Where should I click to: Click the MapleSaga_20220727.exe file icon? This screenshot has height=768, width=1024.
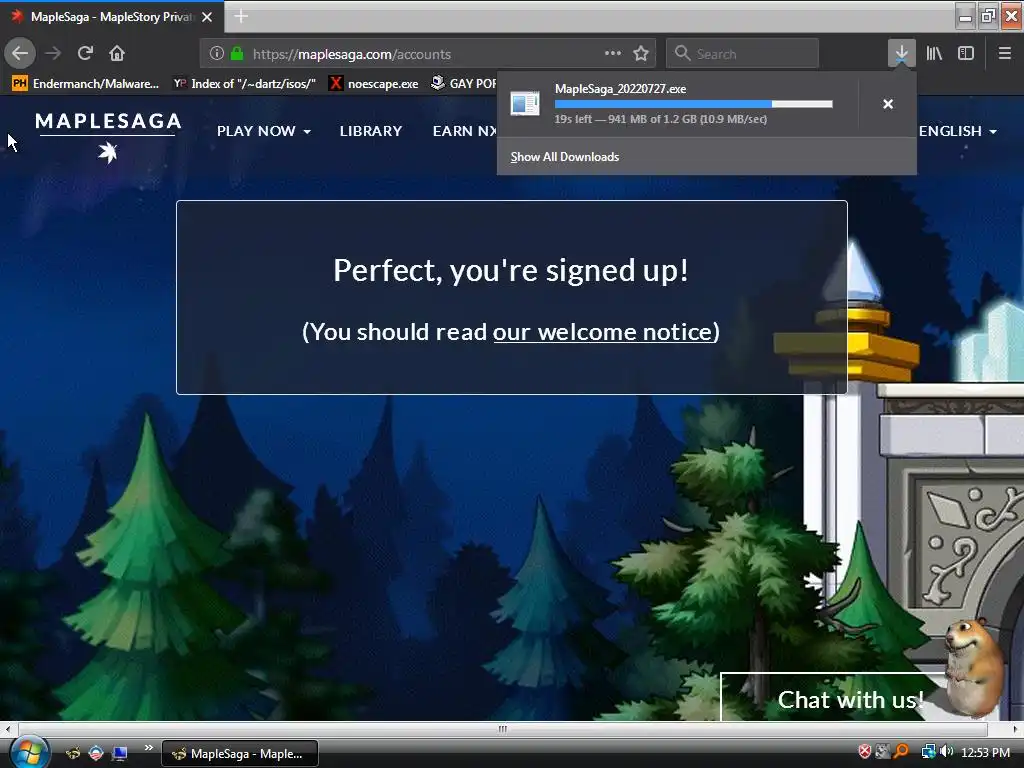point(525,103)
